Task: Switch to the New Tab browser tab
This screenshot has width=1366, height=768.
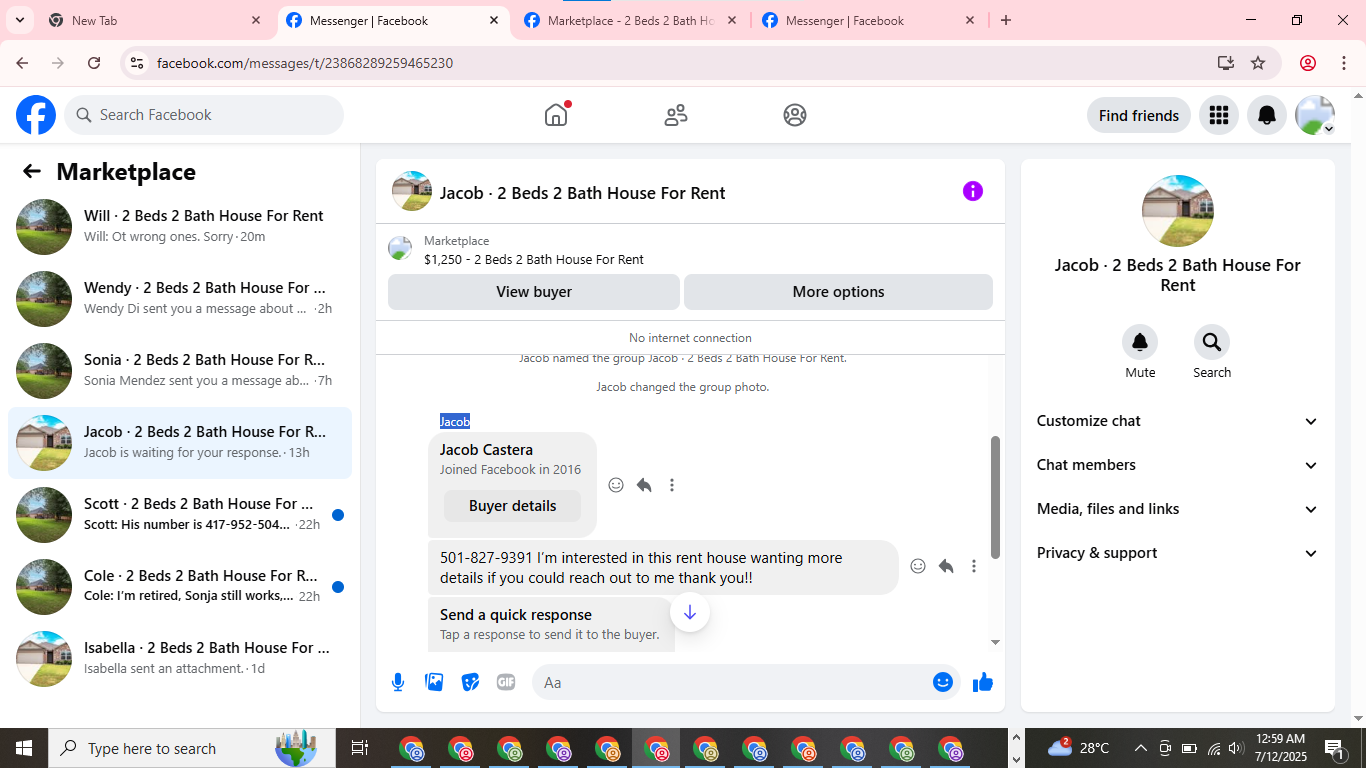Action: [155, 20]
